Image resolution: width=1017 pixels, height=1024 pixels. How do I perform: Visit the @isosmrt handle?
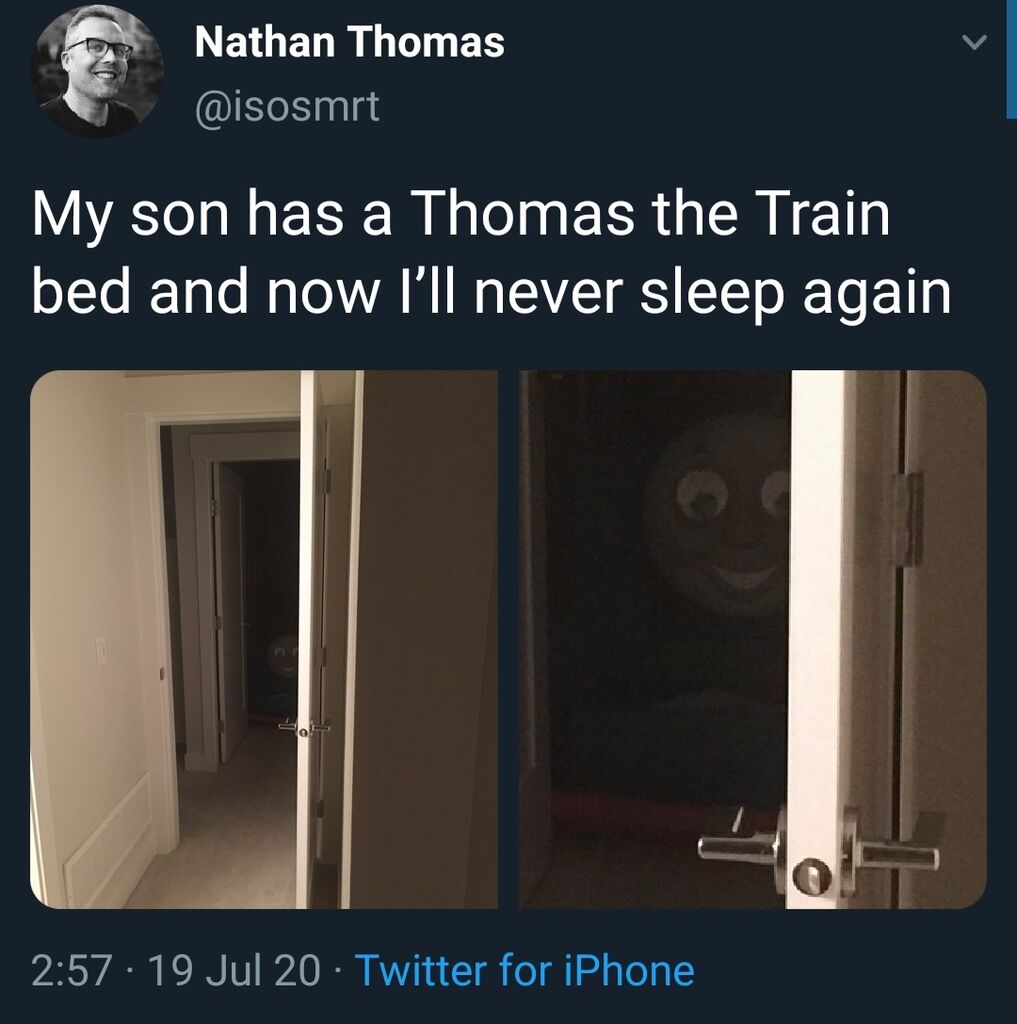(287, 106)
